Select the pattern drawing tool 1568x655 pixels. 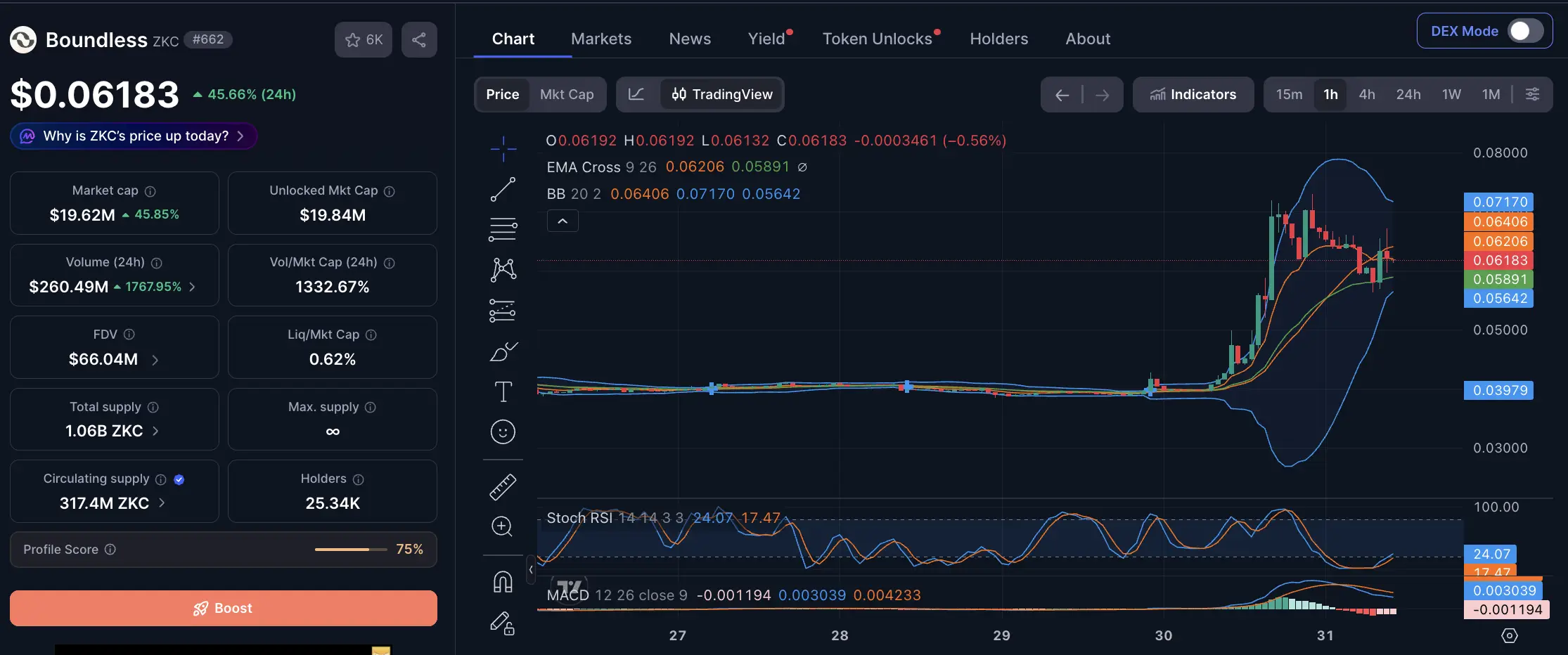click(x=503, y=270)
